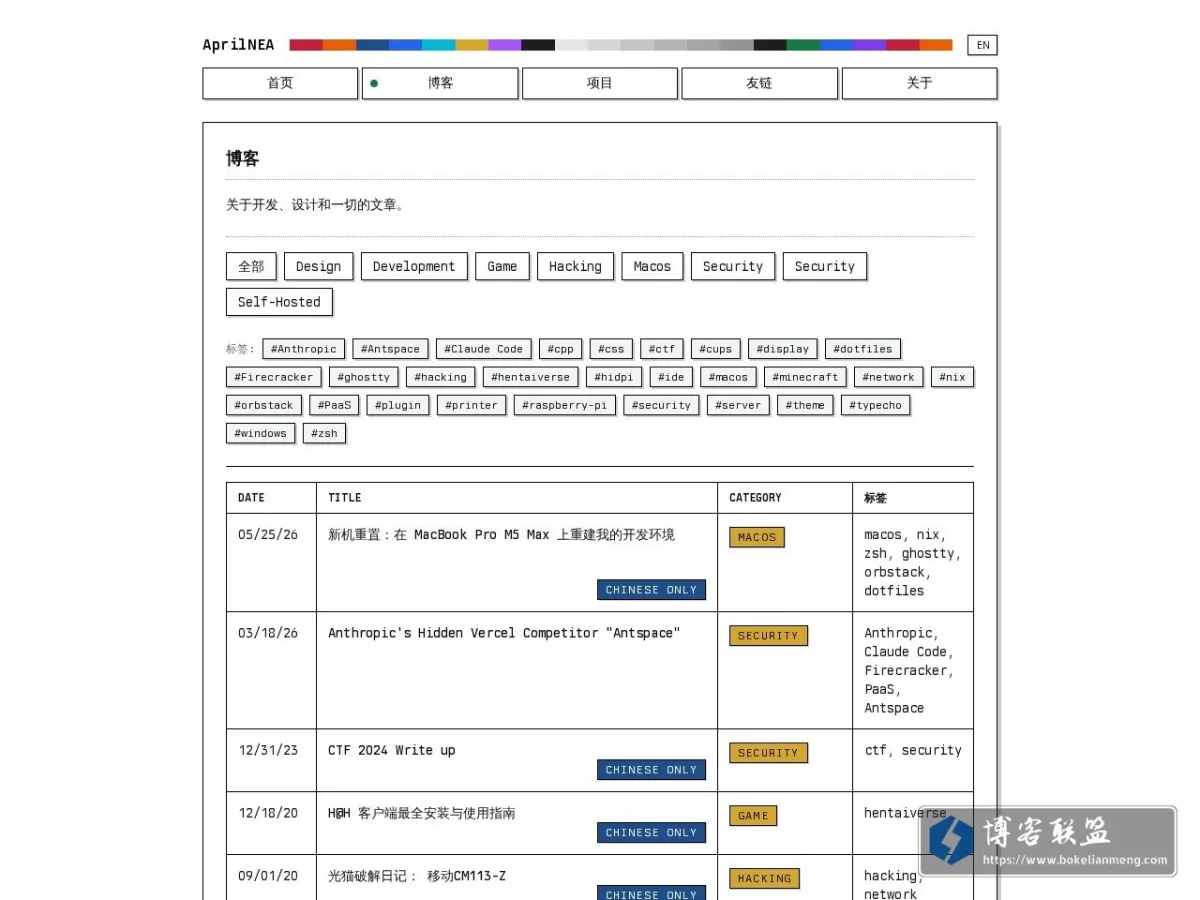
Task: Select the #zsh tag
Action: click(x=324, y=433)
